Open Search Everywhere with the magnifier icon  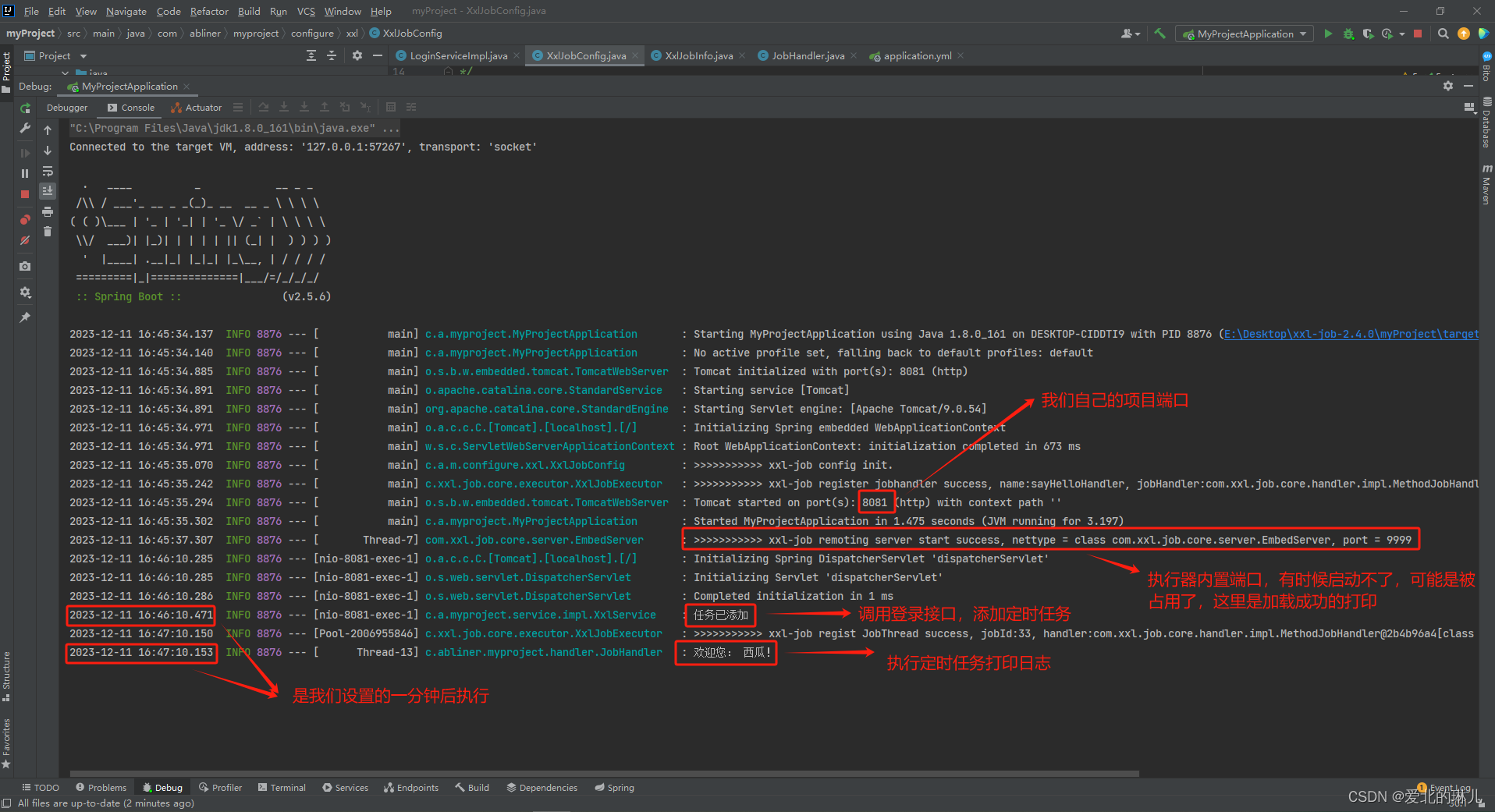point(1444,34)
